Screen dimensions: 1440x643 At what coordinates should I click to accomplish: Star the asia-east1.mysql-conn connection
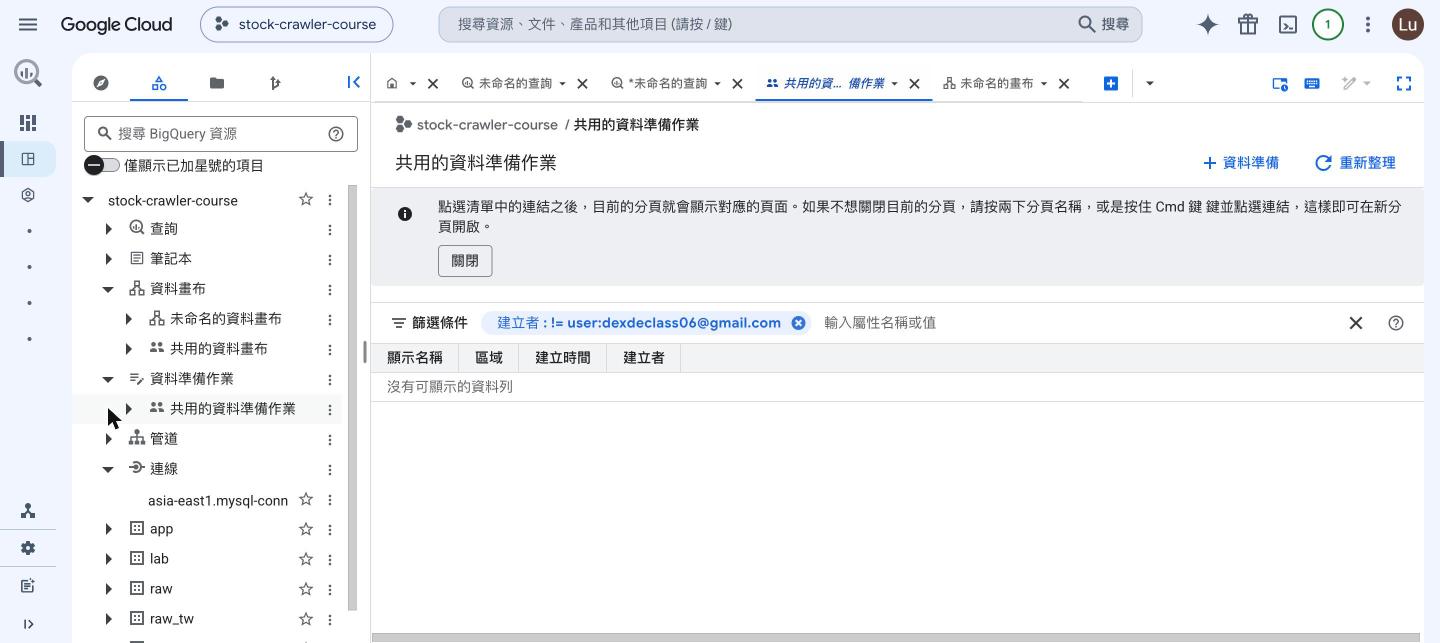[x=306, y=500]
